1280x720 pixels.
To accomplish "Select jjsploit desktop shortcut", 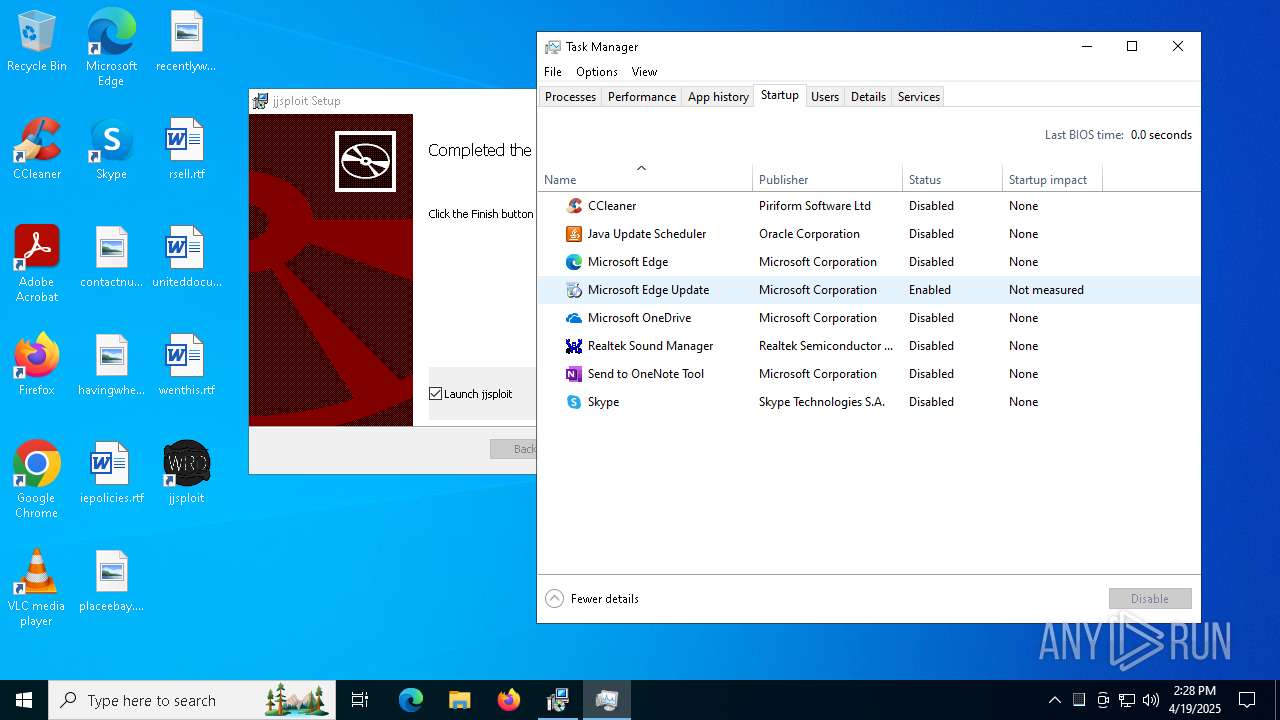I will [x=186, y=474].
